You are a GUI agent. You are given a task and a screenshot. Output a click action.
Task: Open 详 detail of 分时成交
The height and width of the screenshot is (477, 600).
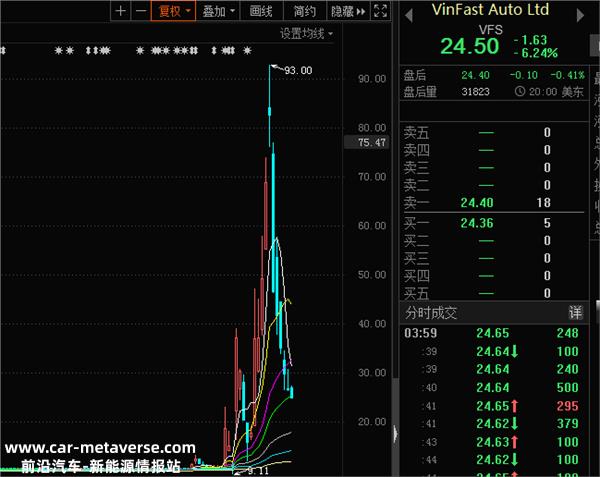[575, 313]
